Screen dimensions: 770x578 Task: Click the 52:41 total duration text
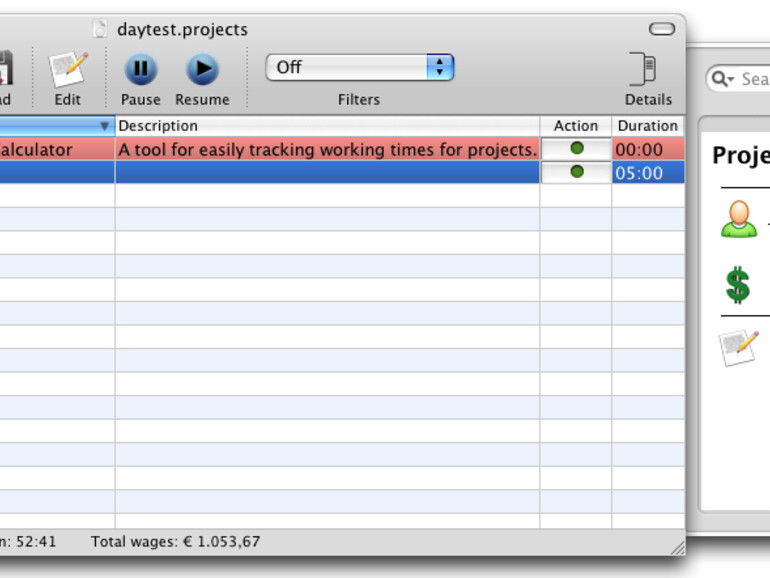(36, 542)
